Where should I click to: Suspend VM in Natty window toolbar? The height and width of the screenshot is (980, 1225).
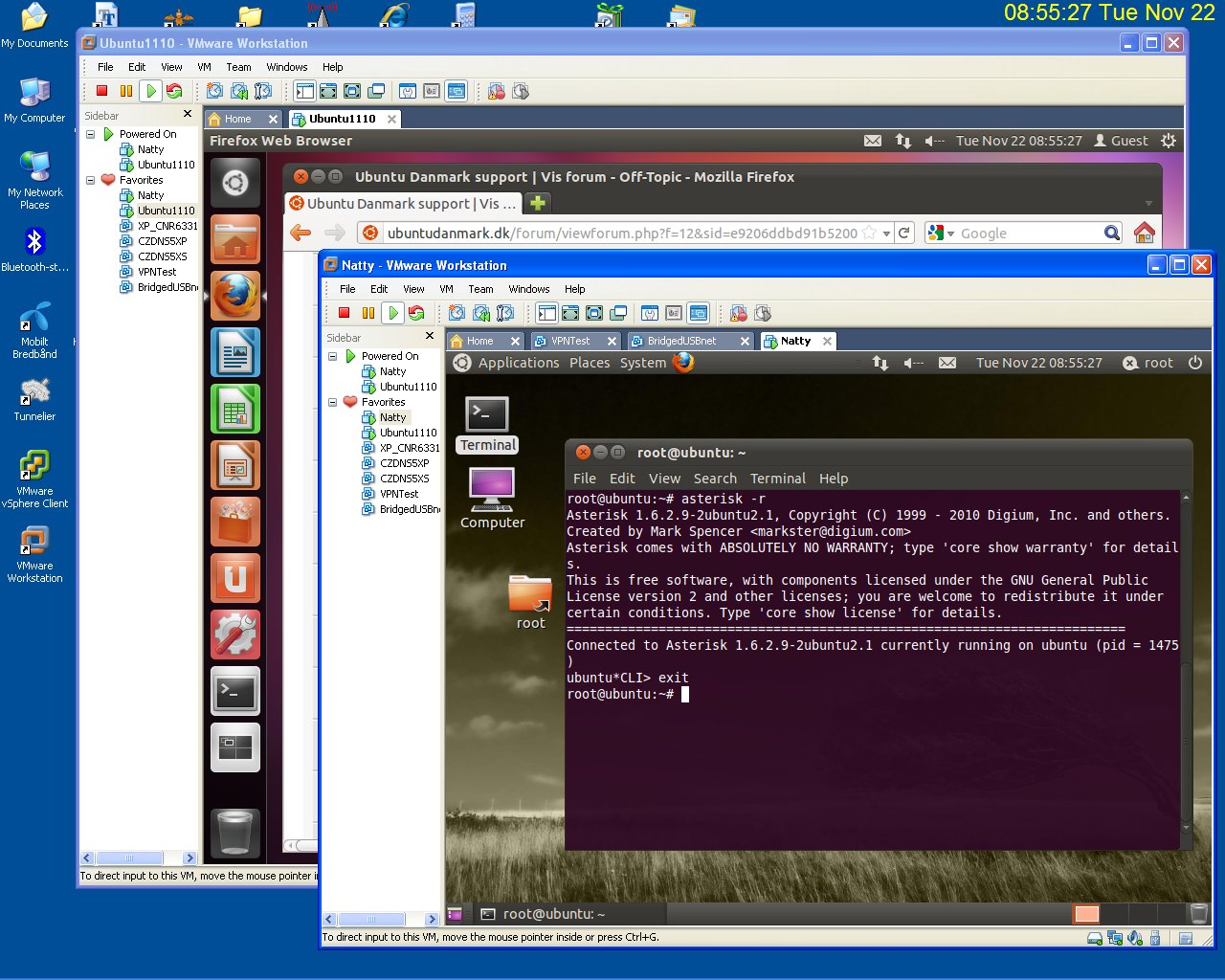367,313
